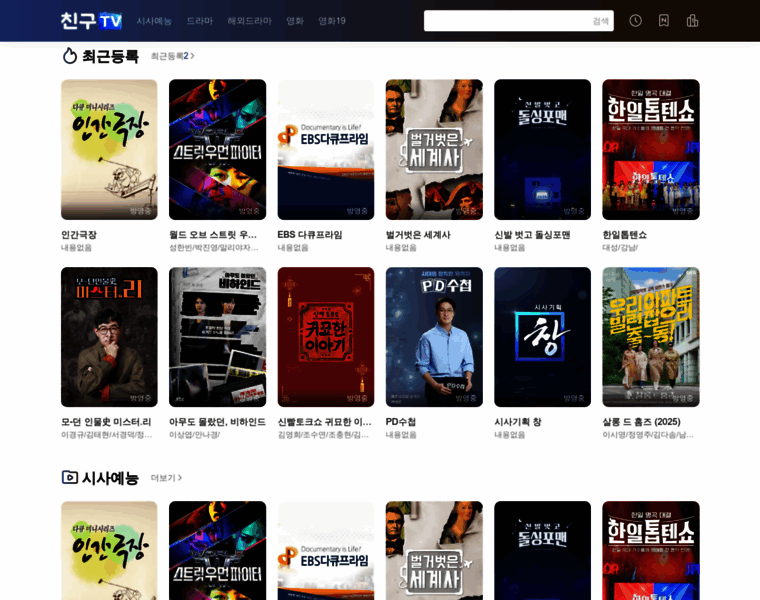Click title 살롱 드 홈즈 (2025)
Image resolution: width=760 pixels, height=600 pixels.
point(641,422)
